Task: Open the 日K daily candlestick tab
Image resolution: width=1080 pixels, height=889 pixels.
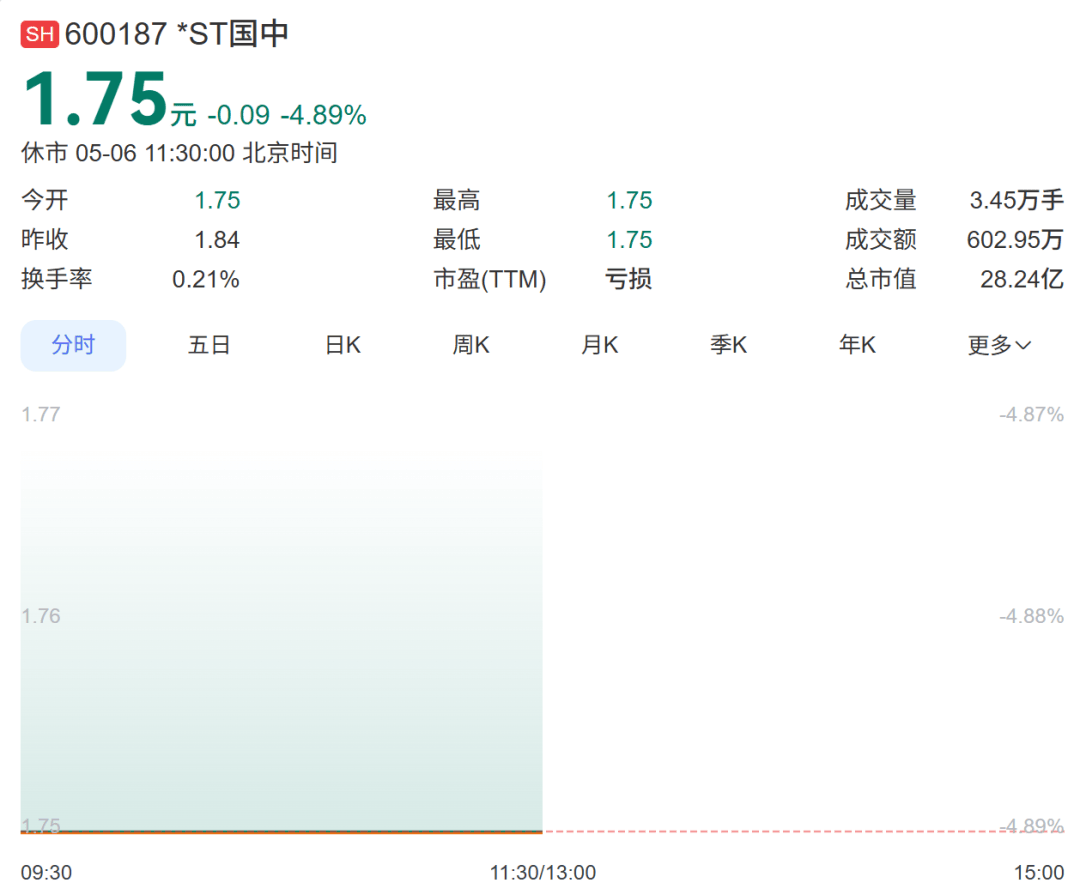Action: coord(342,345)
